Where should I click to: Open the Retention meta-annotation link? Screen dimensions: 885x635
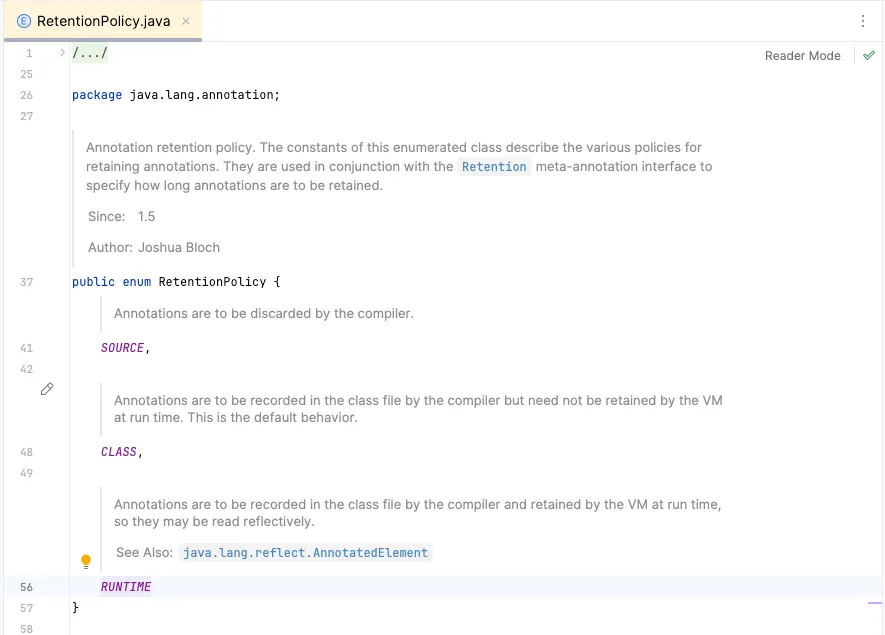494,167
